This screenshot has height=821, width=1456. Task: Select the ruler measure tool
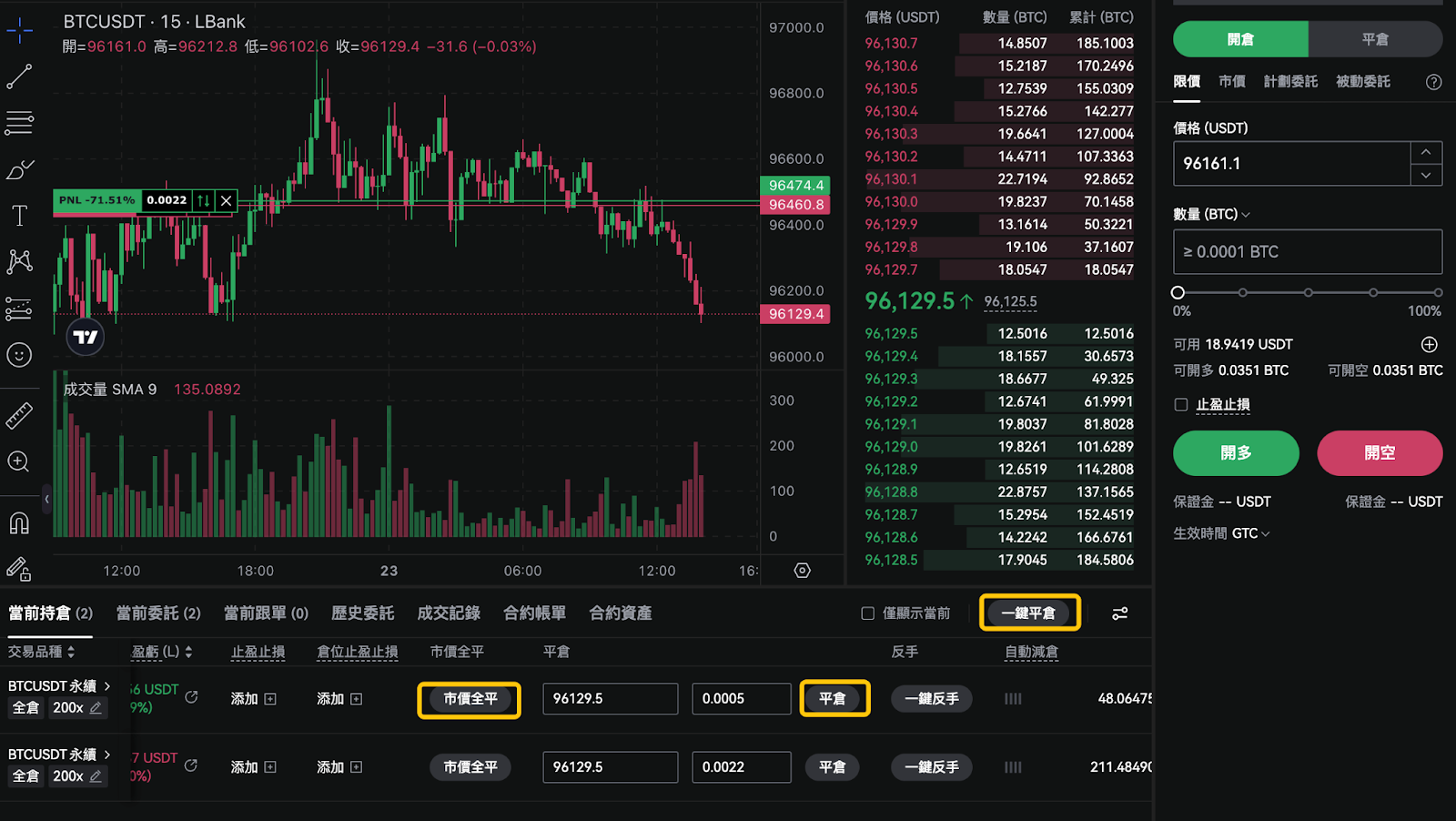click(x=19, y=415)
